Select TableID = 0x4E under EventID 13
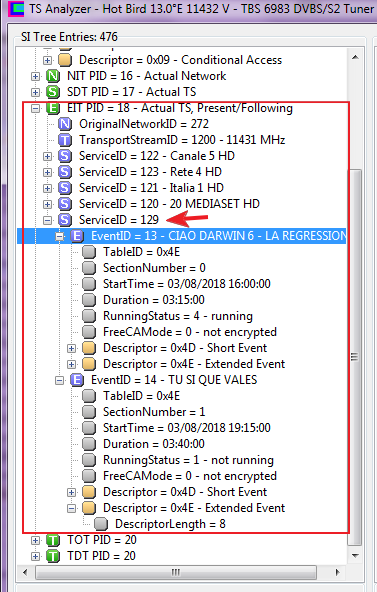The image size is (377, 592). coord(142,252)
